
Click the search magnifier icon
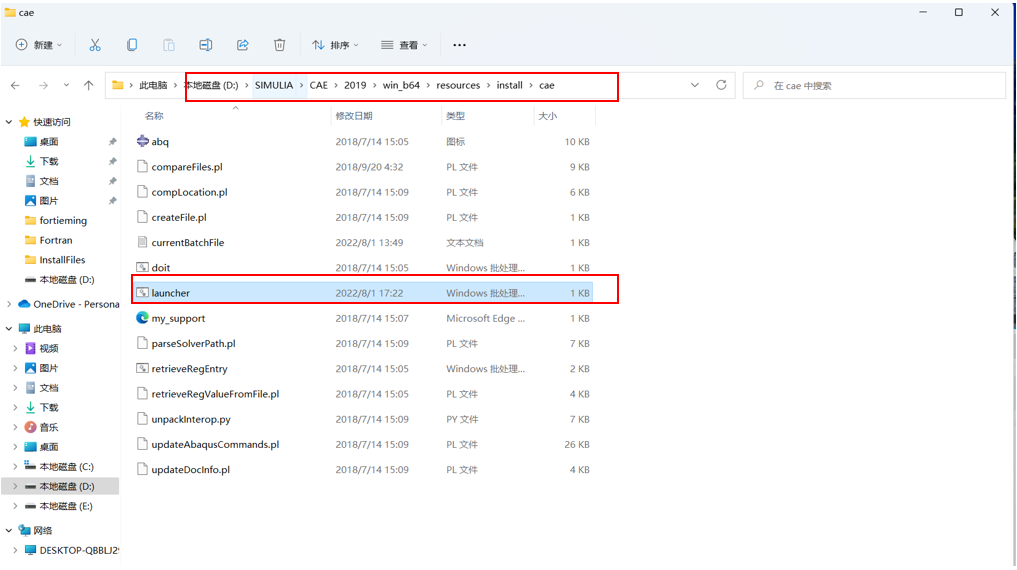point(758,85)
